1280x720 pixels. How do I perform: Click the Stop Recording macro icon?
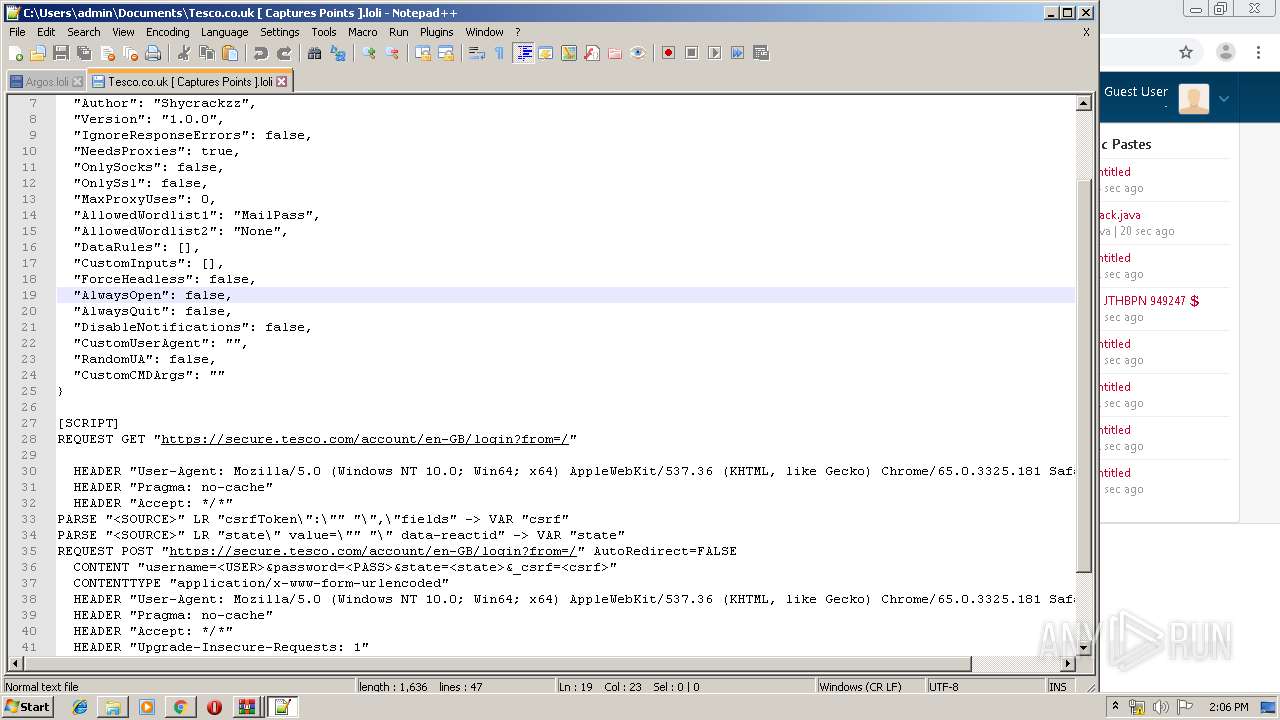tap(691, 53)
